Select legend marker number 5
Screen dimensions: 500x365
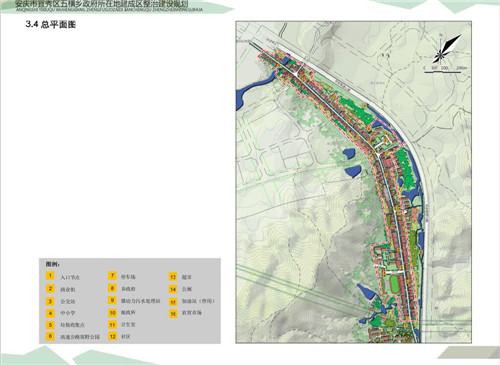point(50,325)
